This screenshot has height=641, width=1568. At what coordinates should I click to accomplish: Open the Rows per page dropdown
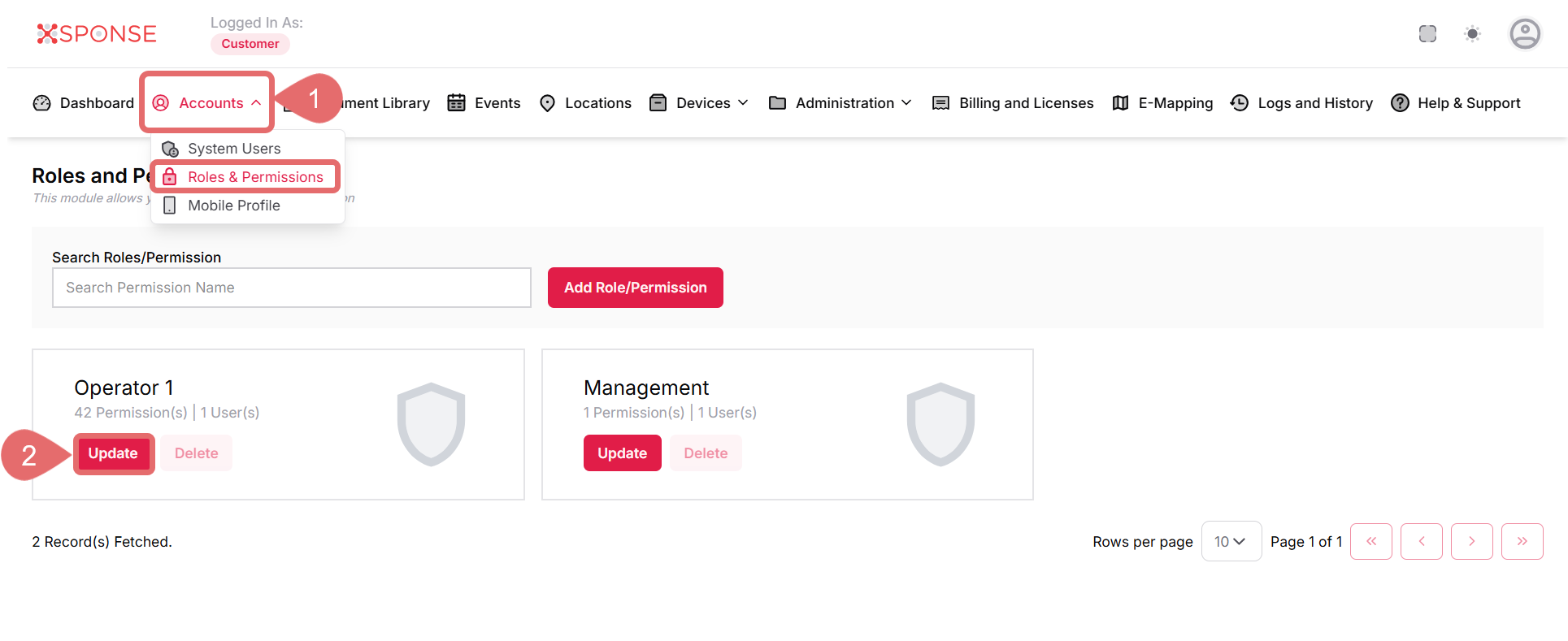pyautogui.click(x=1231, y=542)
